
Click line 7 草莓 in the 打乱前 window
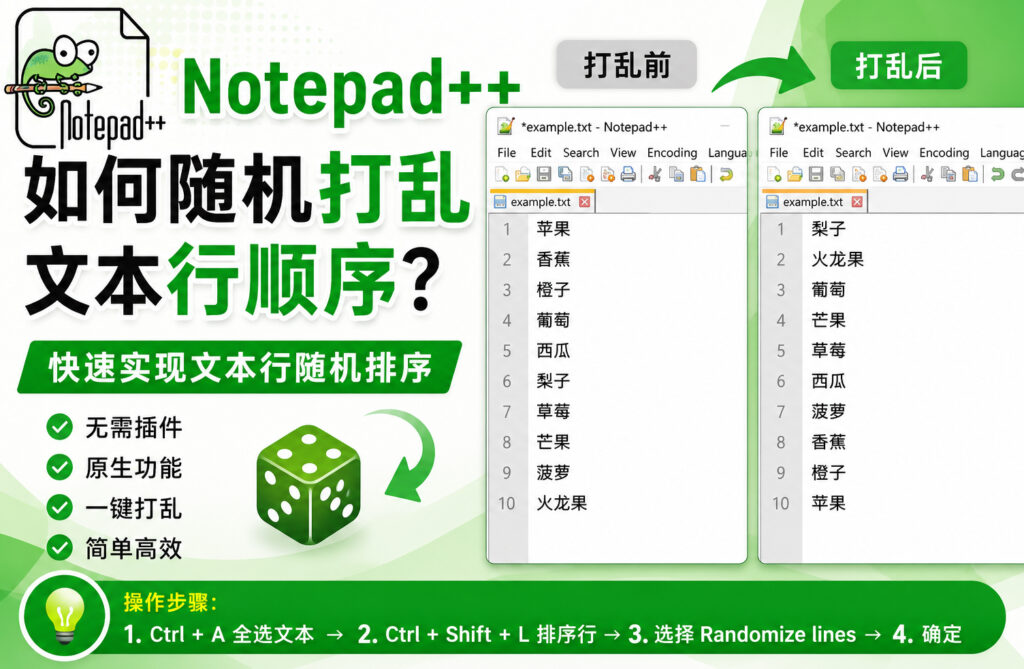click(553, 412)
